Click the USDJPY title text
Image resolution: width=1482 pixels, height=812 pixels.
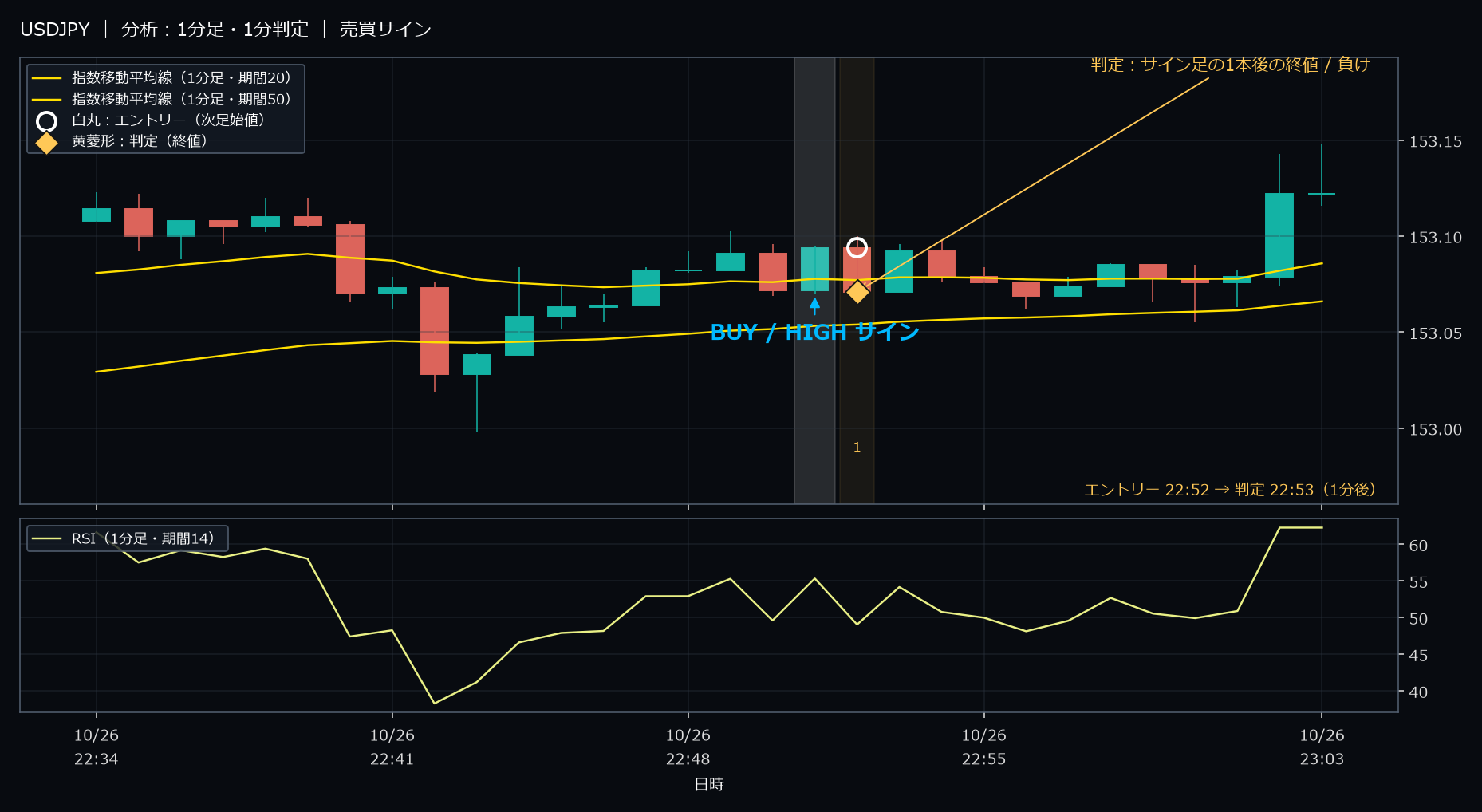[x=55, y=30]
